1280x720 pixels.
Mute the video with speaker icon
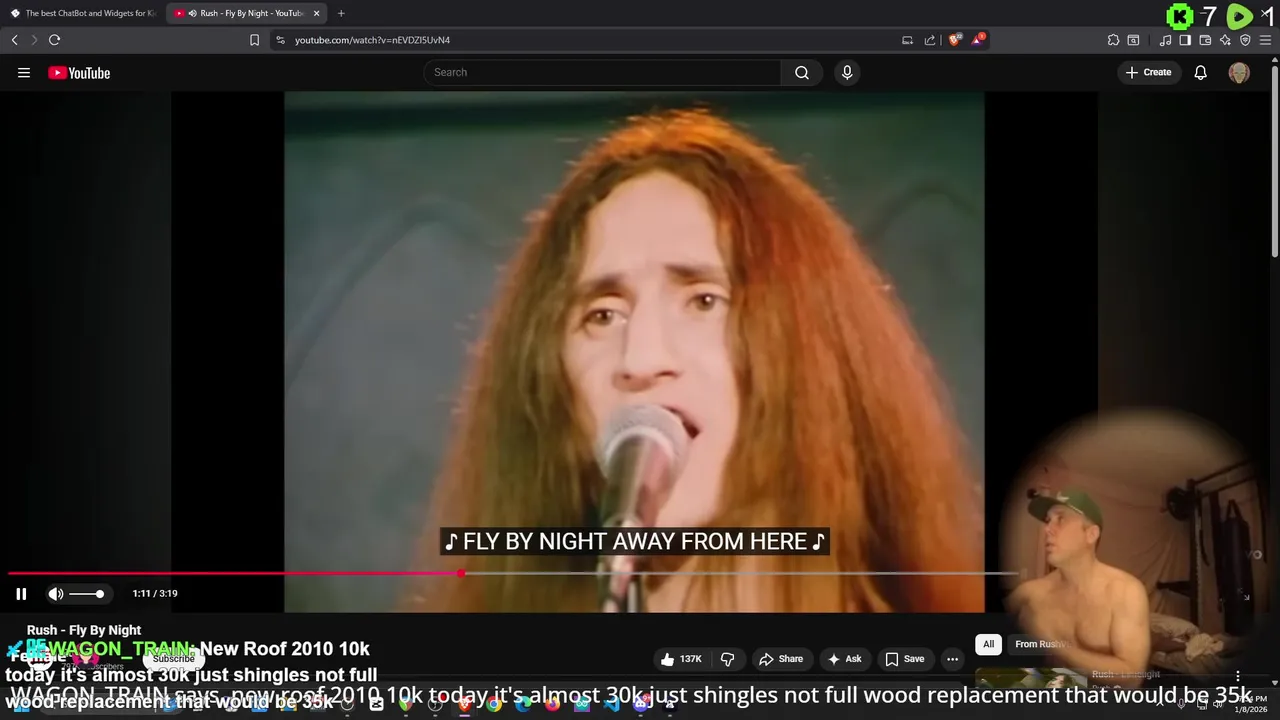coord(56,594)
